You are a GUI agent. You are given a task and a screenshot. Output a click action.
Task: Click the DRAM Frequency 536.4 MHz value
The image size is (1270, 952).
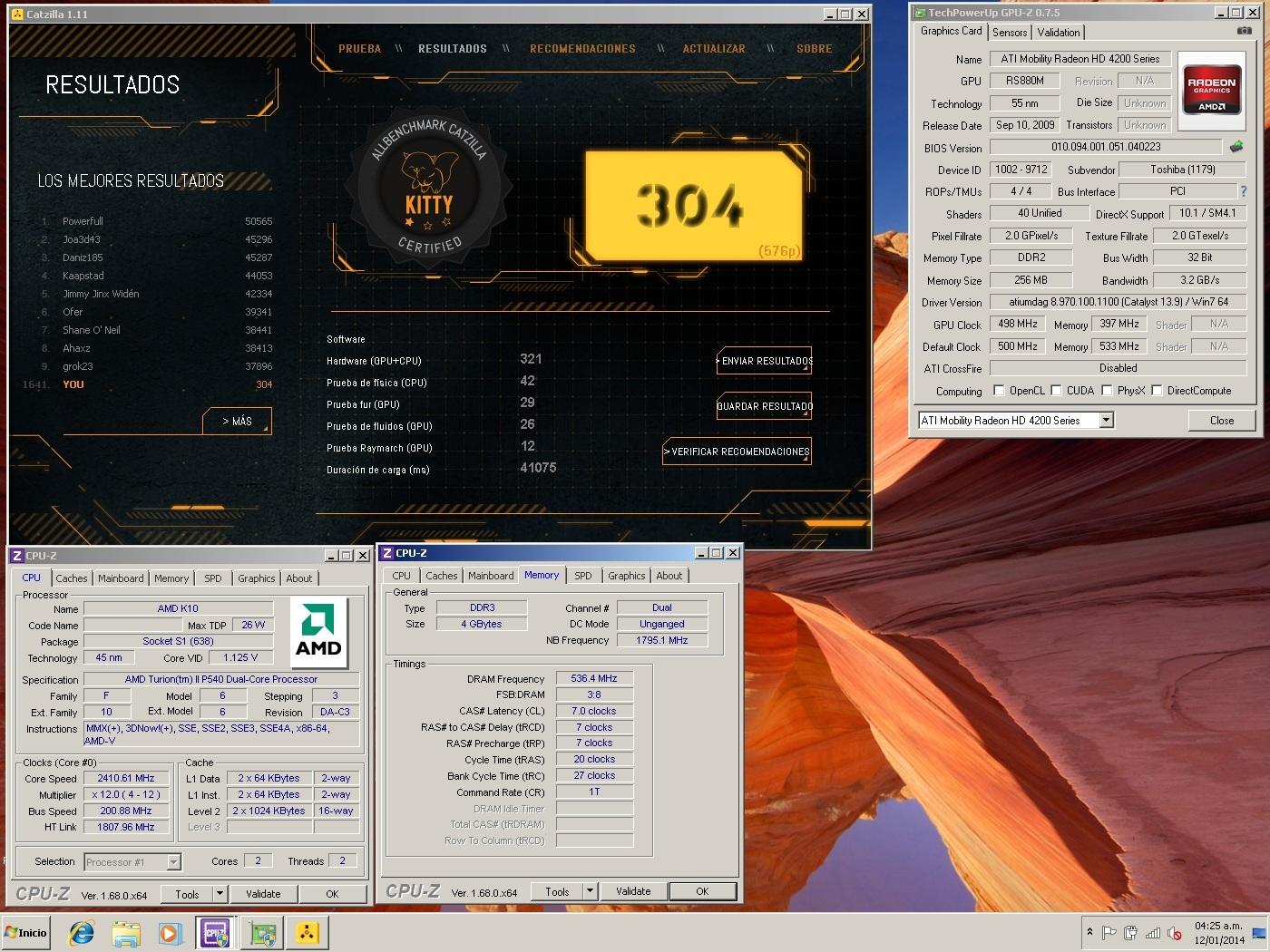594,678
